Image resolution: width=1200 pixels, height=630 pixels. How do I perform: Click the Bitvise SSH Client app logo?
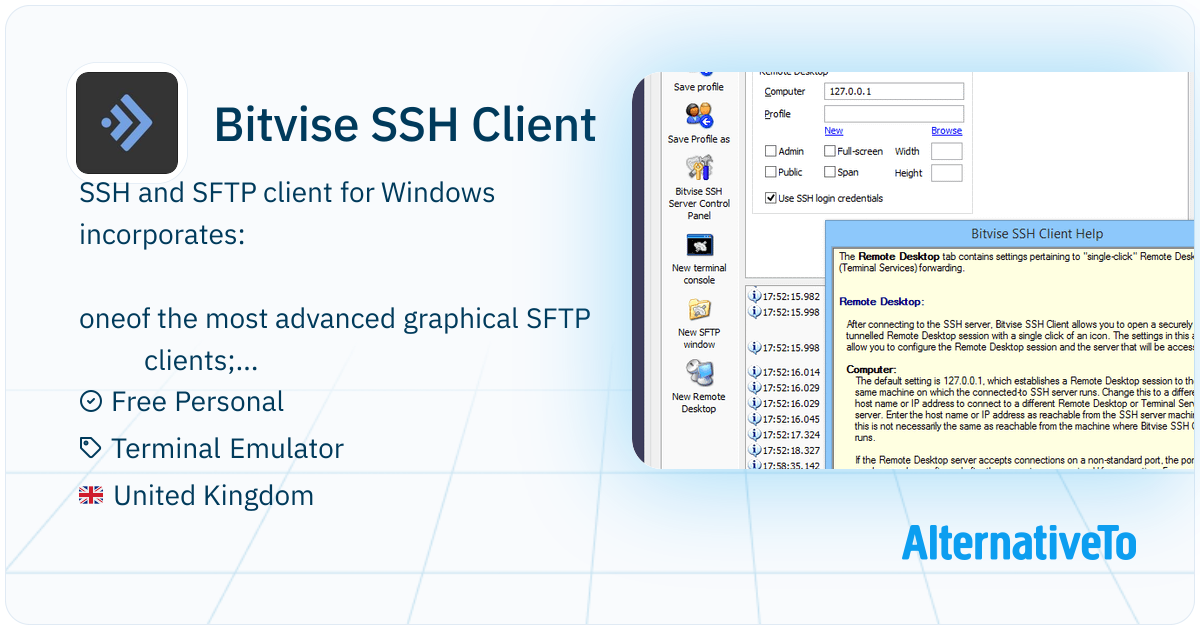[x=127, y=123]
